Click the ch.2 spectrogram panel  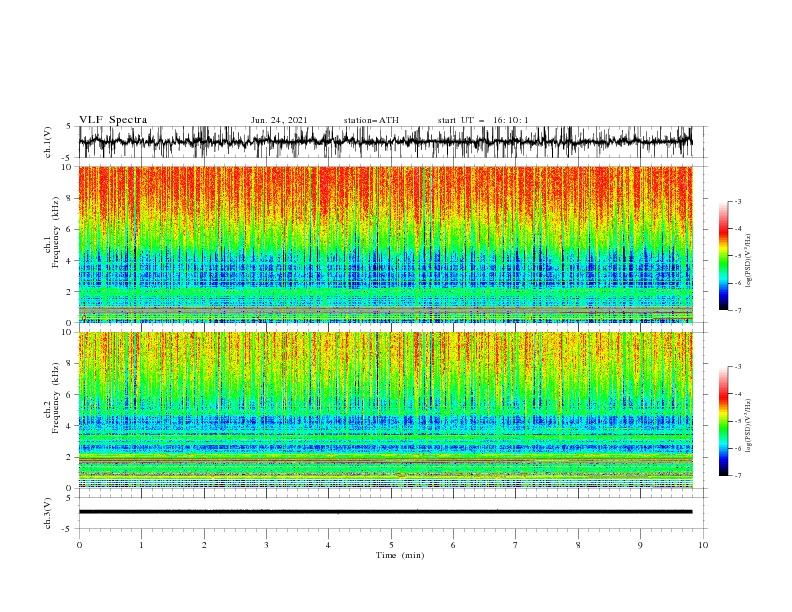[385, 410]
